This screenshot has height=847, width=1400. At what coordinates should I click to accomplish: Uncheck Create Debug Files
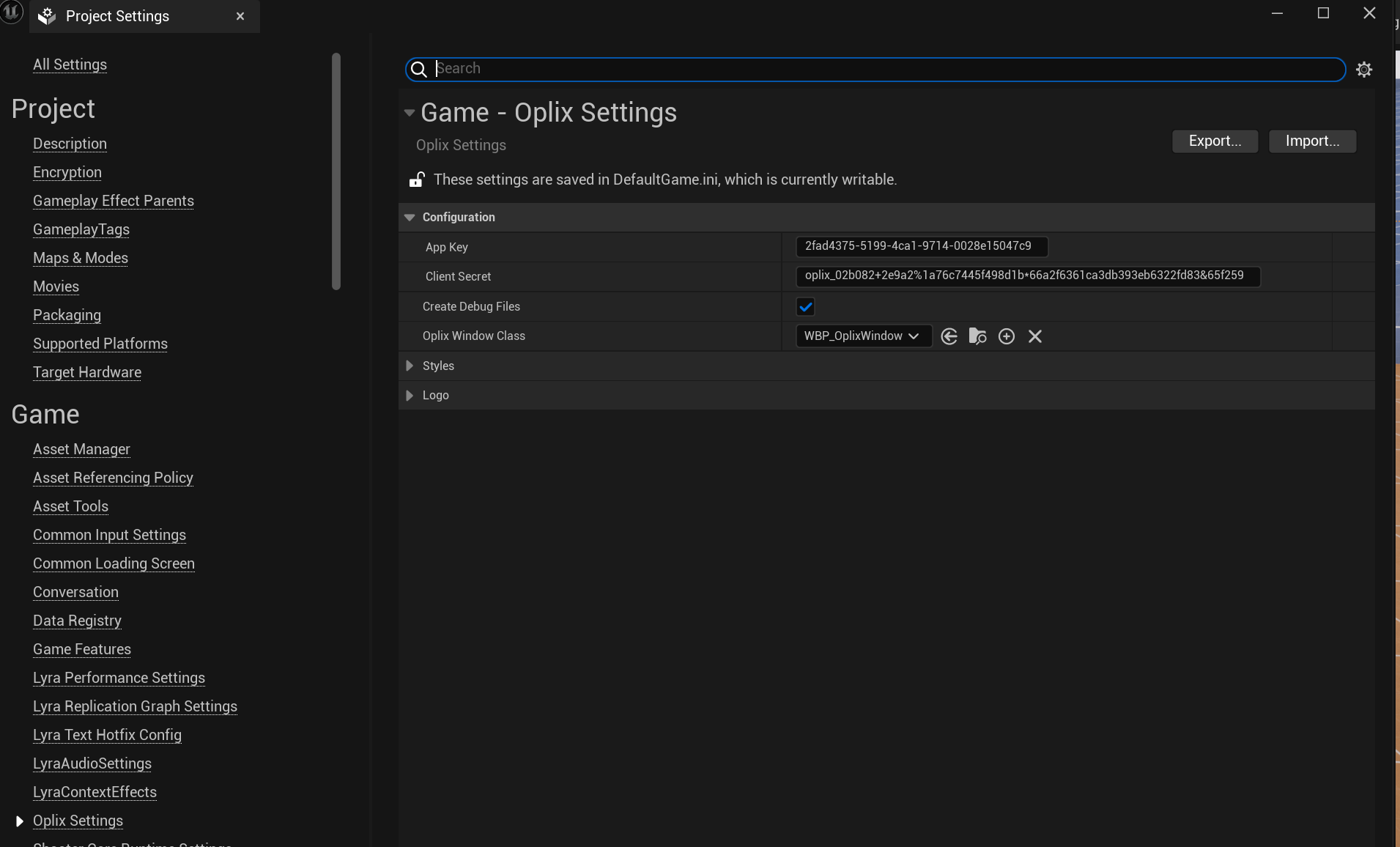pyautogui.click(x=805, y=306)
